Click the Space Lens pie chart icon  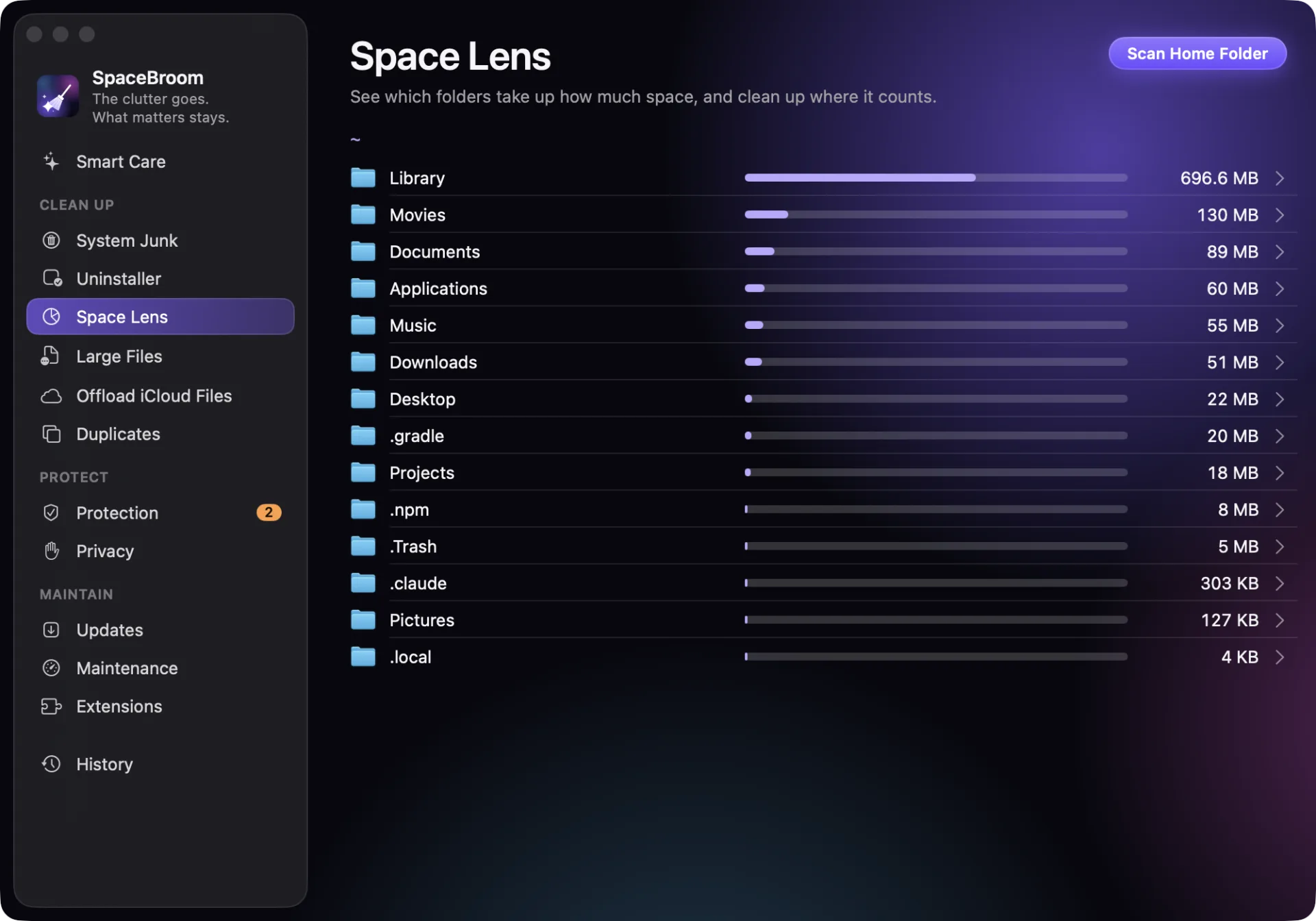(51, 317)
